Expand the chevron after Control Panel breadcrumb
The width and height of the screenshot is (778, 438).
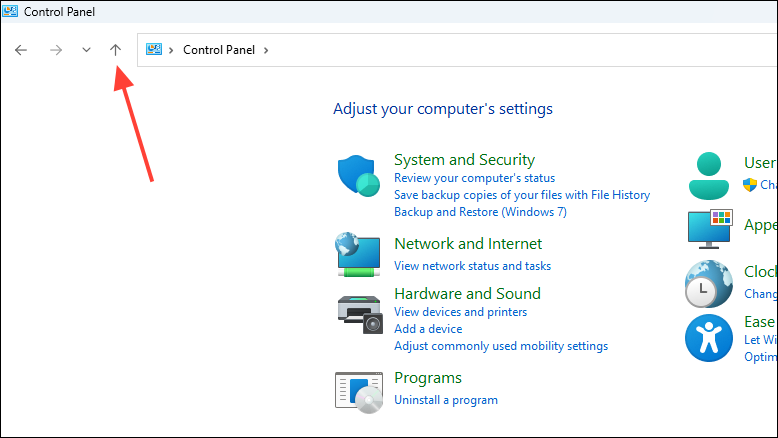(266, 50)
